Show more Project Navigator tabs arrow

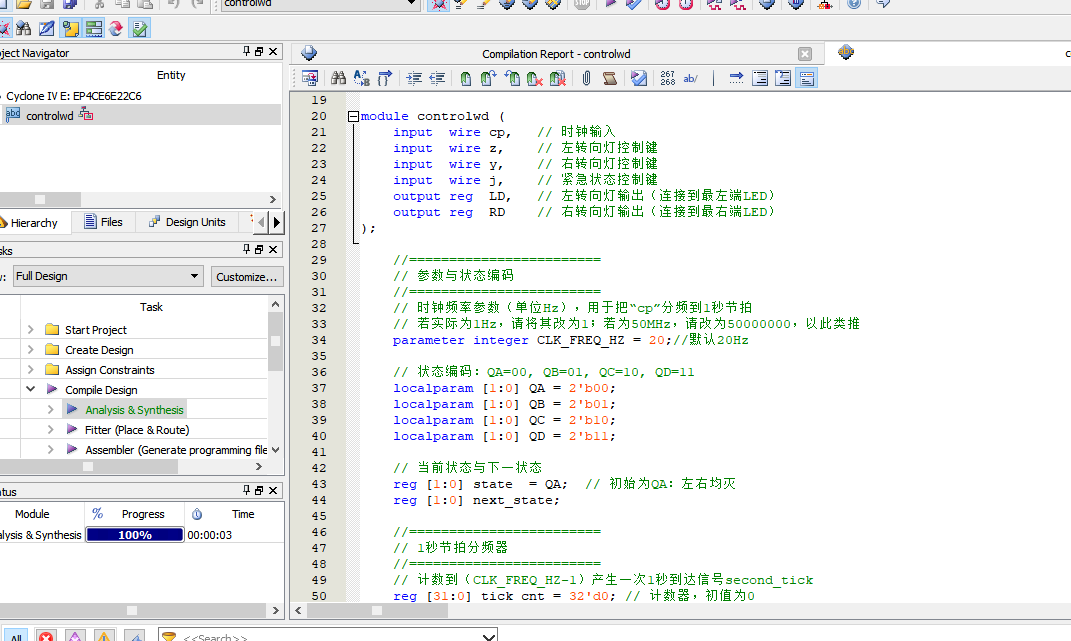point(276,222)
